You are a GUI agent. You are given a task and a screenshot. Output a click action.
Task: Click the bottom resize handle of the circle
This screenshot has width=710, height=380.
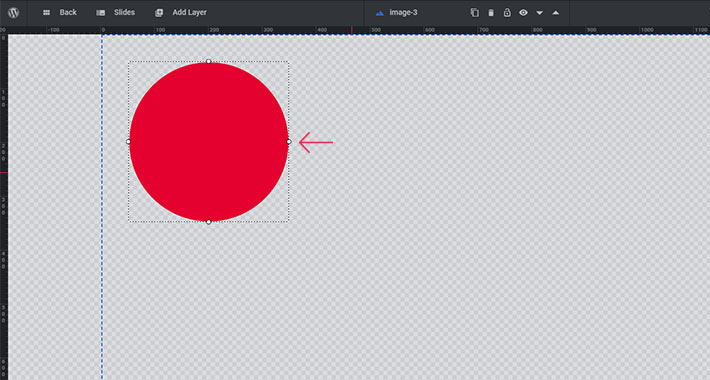(209, 222)
